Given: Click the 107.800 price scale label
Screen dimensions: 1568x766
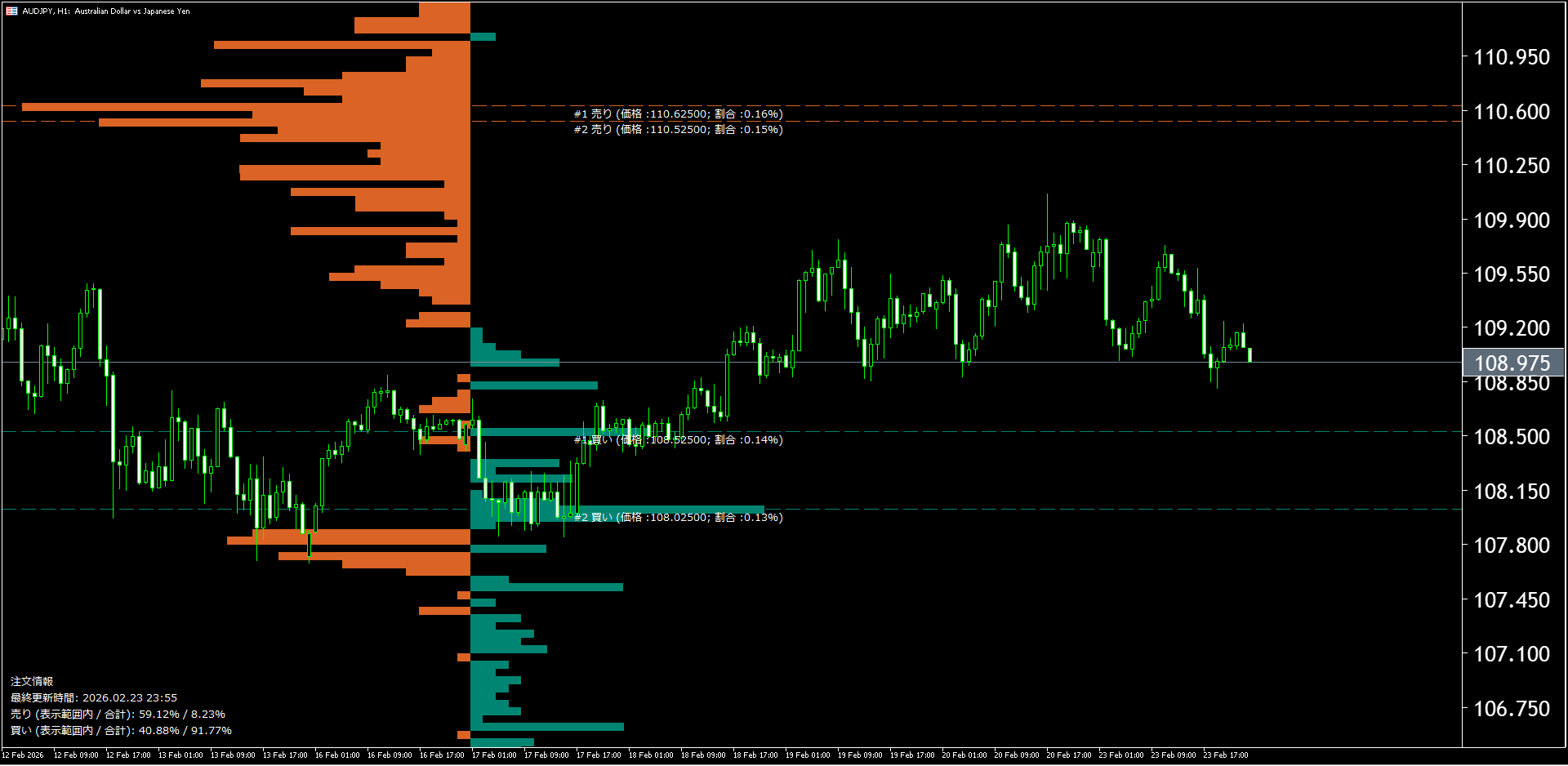Looking at the screenshot, I should [1512, 546].
